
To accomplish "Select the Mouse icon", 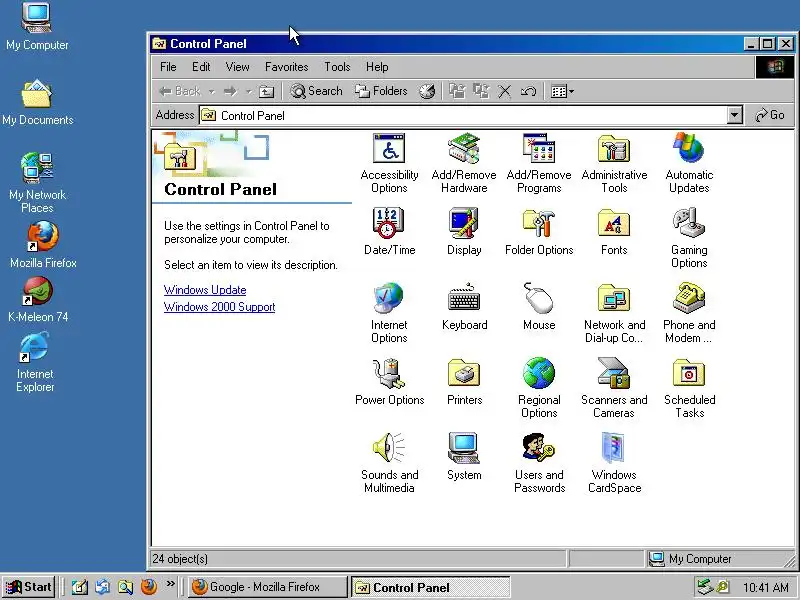I will (x=539, y=306).
